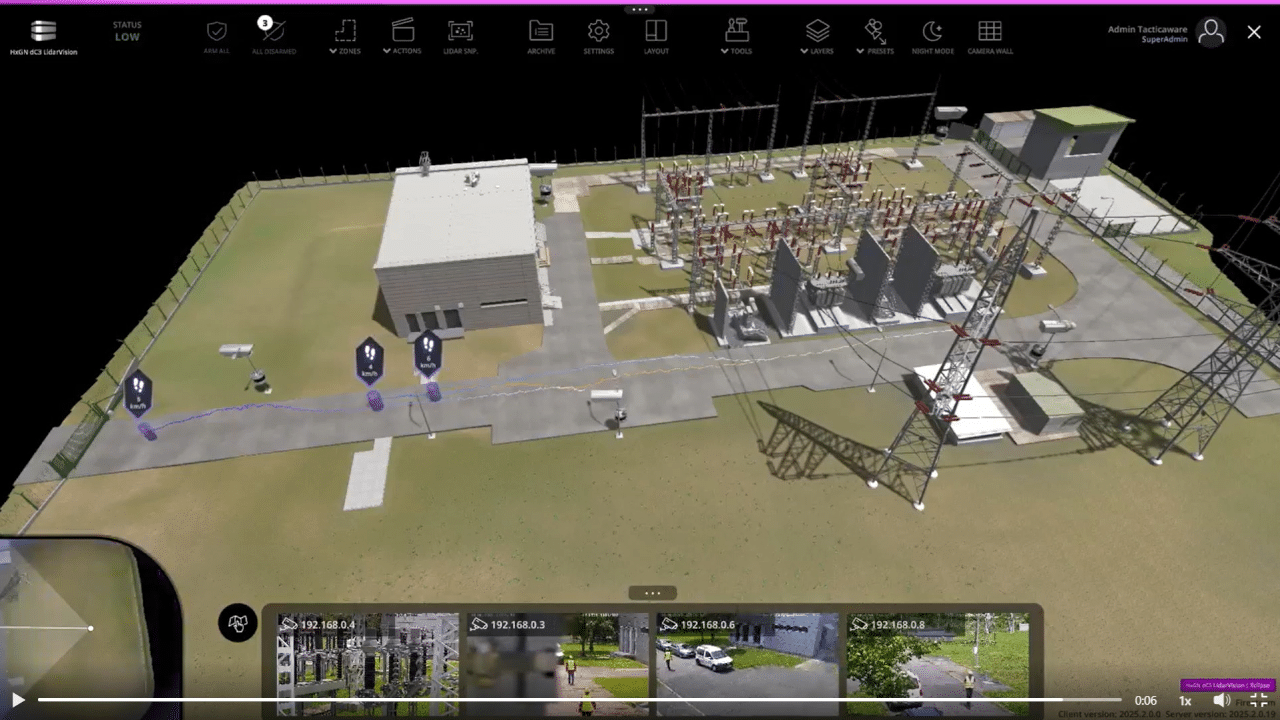The height and width of the screenshot is (720, 1280).
Task: Open the Admin Tacticaware profile
Action: 1211,33
